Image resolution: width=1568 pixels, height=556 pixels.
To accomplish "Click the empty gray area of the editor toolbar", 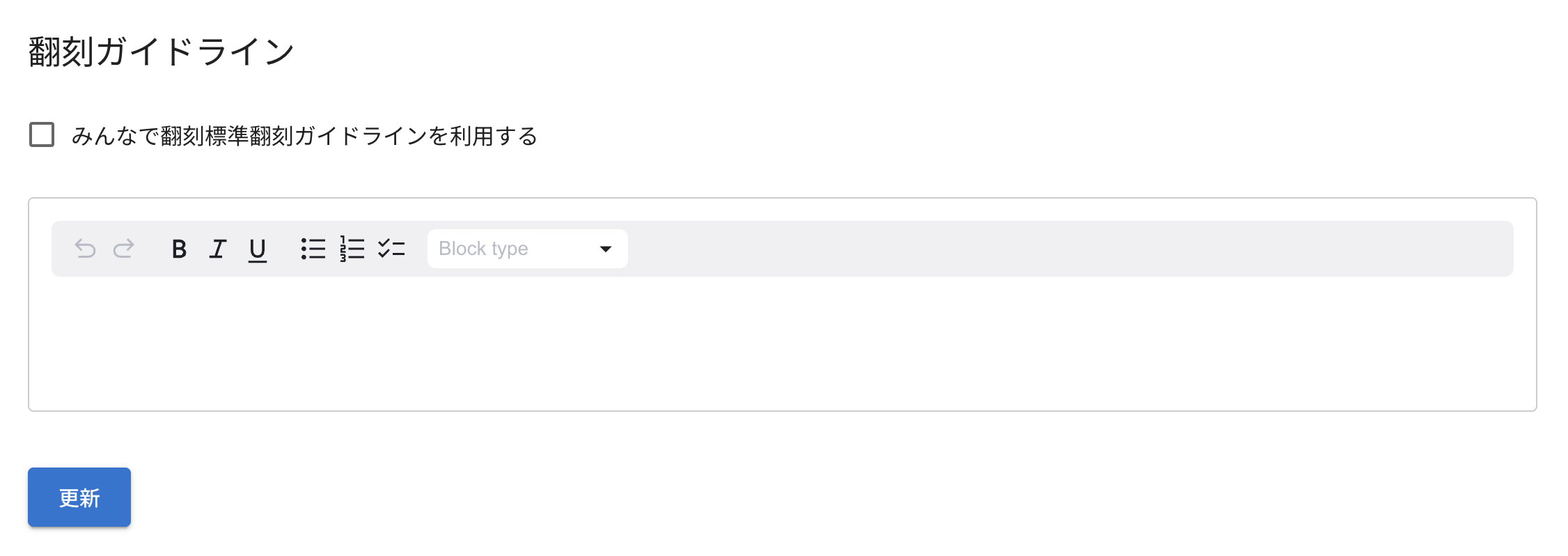I will (x=1044, y=249).
